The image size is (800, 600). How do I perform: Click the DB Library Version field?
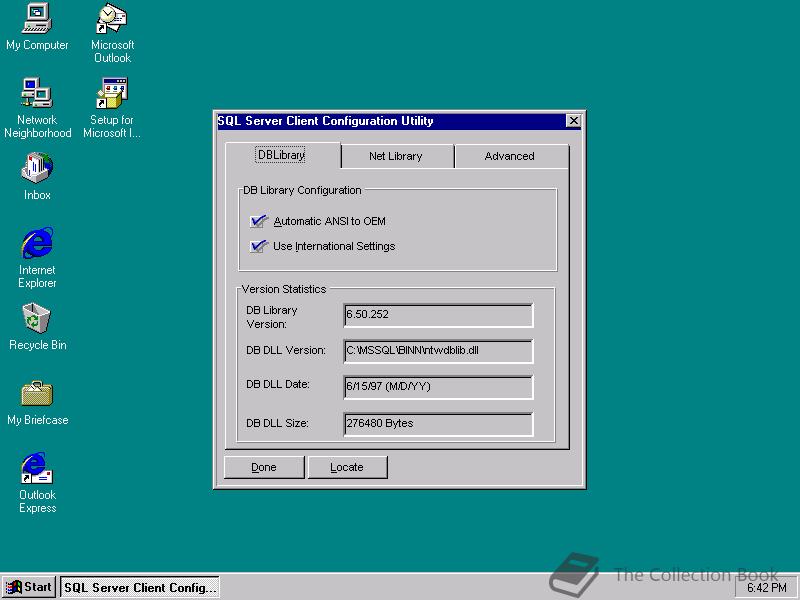(x=438, y=315)
